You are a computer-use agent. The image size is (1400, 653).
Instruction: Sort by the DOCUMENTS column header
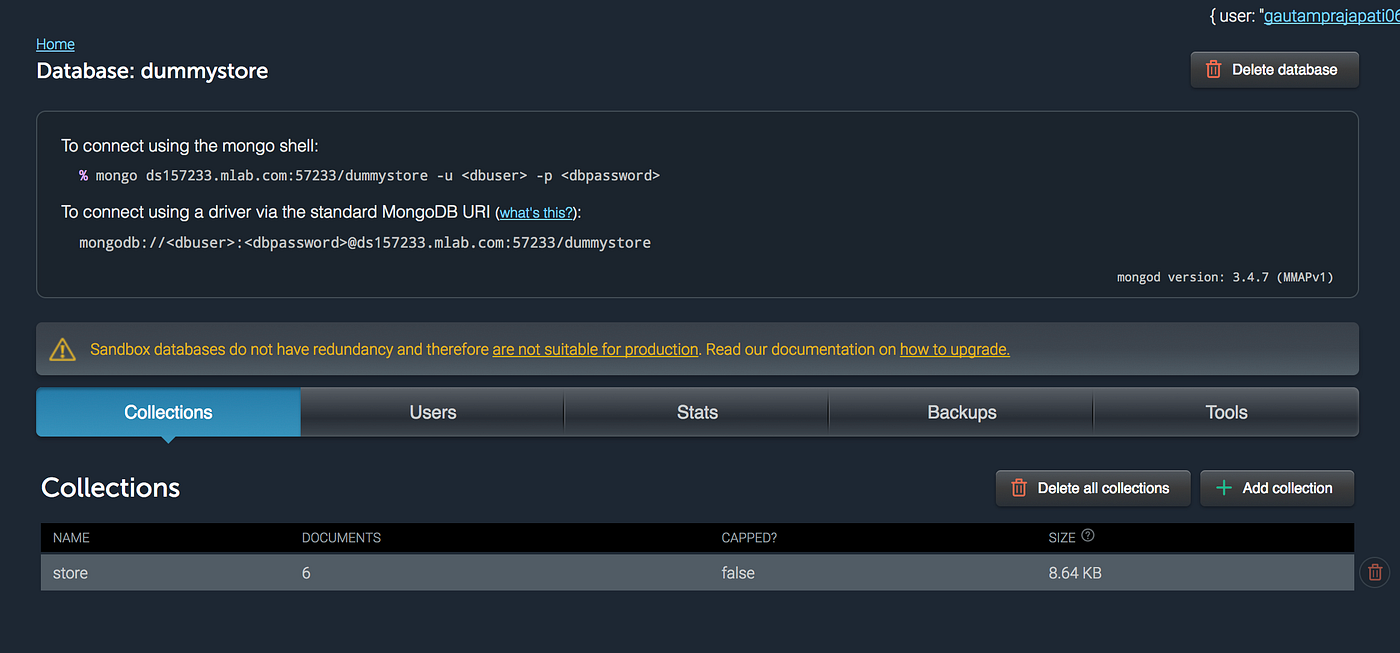pyautogui.click(x=341, y=537)
